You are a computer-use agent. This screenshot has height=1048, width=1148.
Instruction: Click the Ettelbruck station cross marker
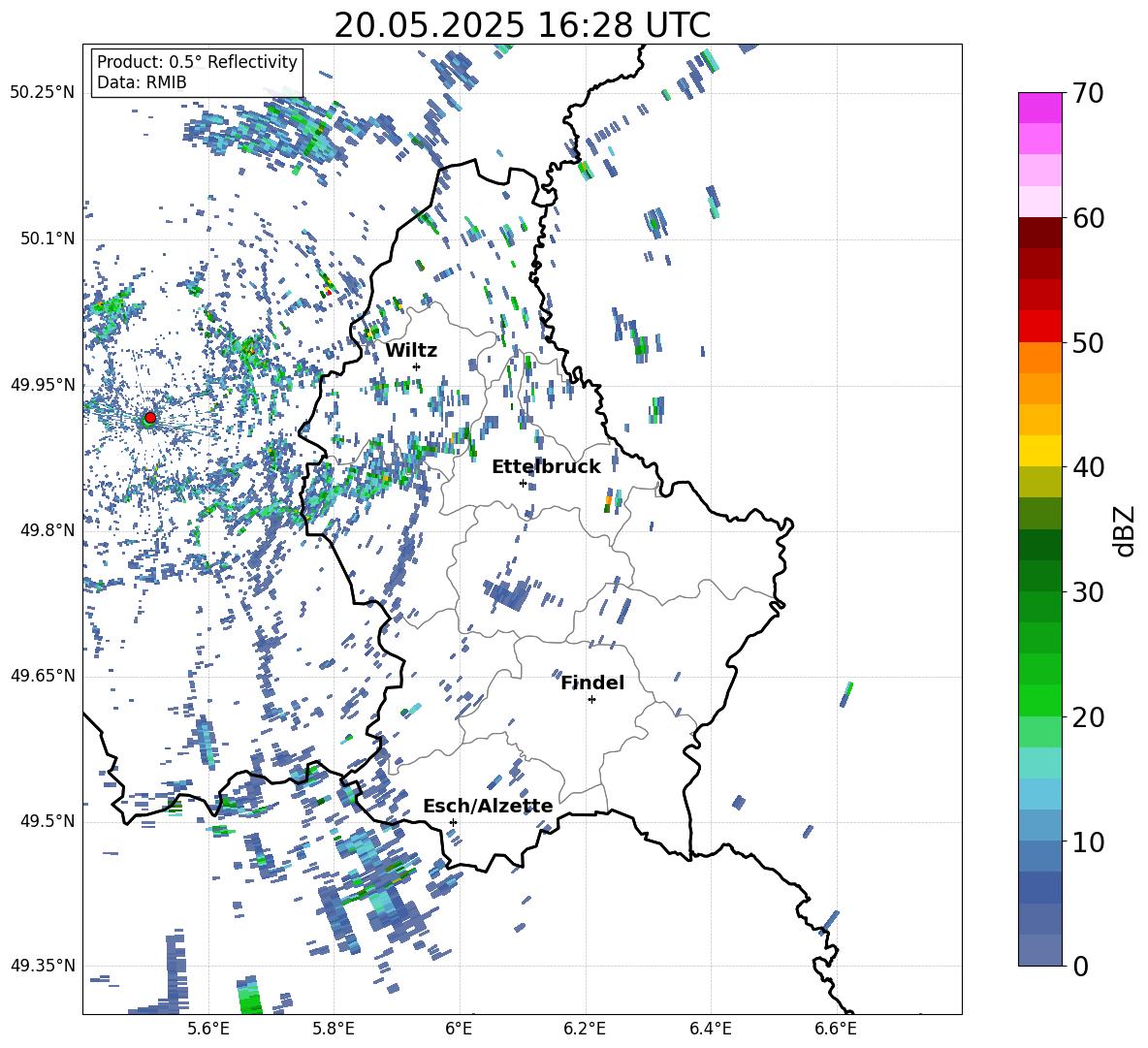tap(523, 483)
